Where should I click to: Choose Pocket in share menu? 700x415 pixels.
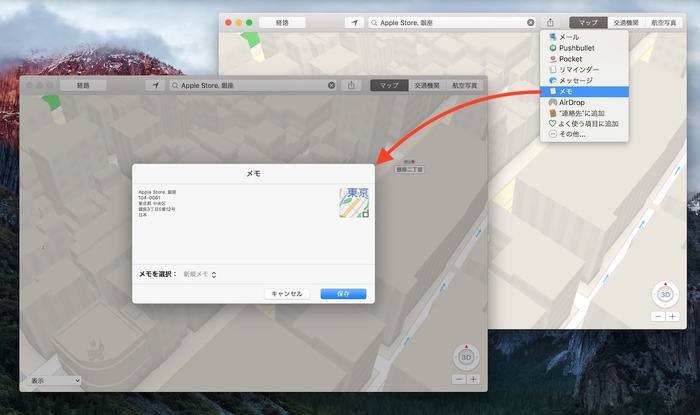[x=584, y=59]
